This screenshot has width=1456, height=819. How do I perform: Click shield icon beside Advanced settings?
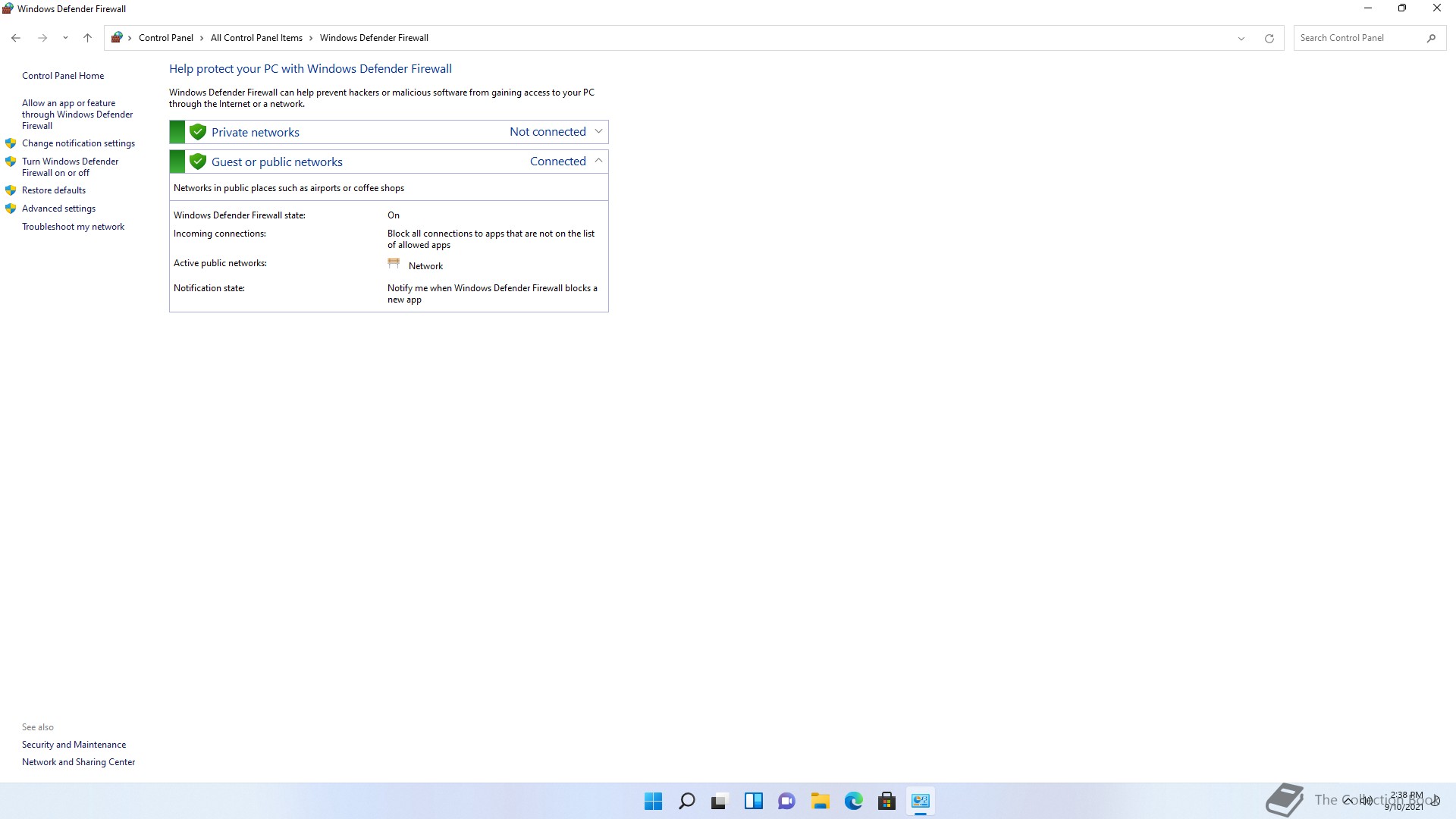11,209
